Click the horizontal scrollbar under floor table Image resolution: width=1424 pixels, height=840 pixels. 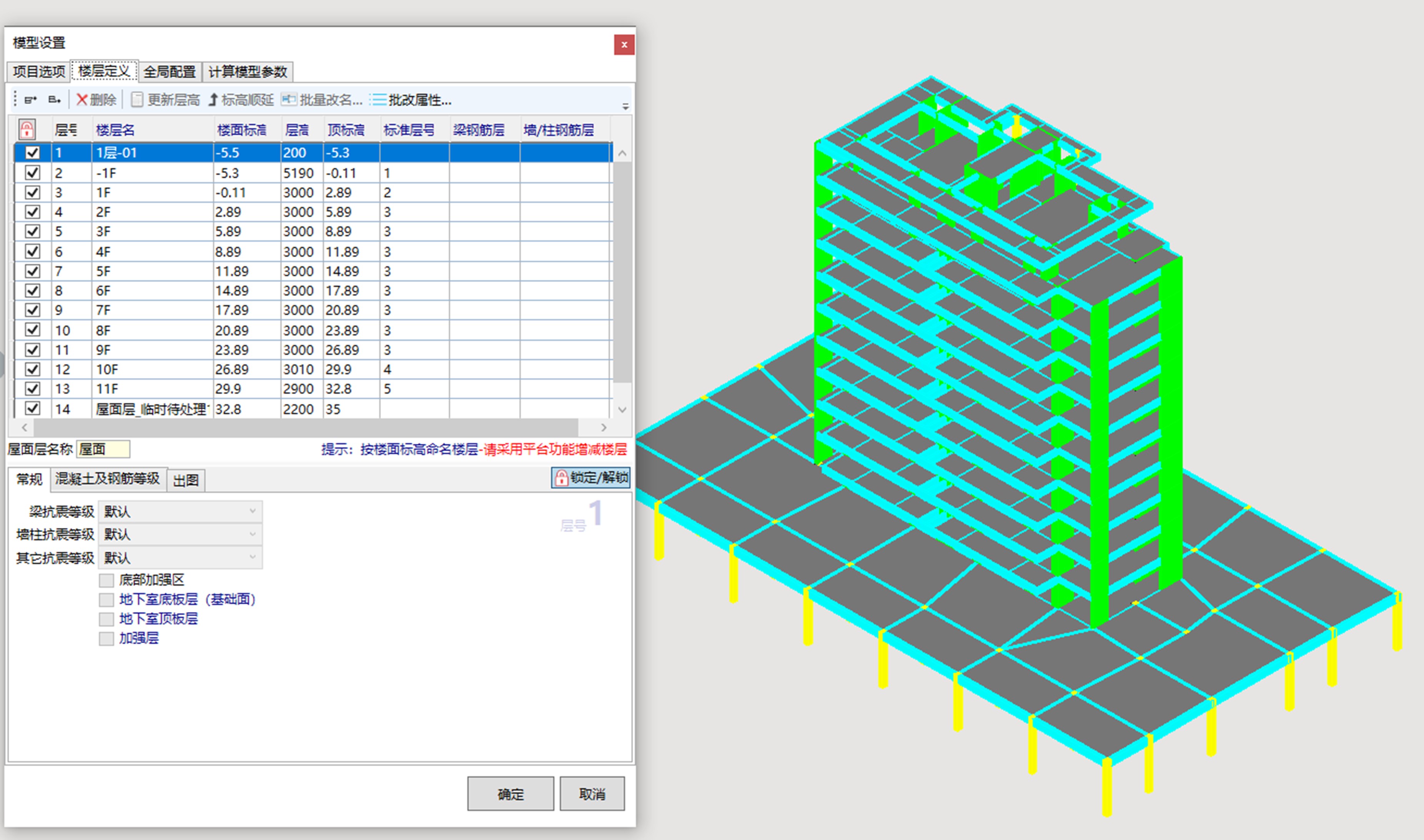(x=306, y=427)
